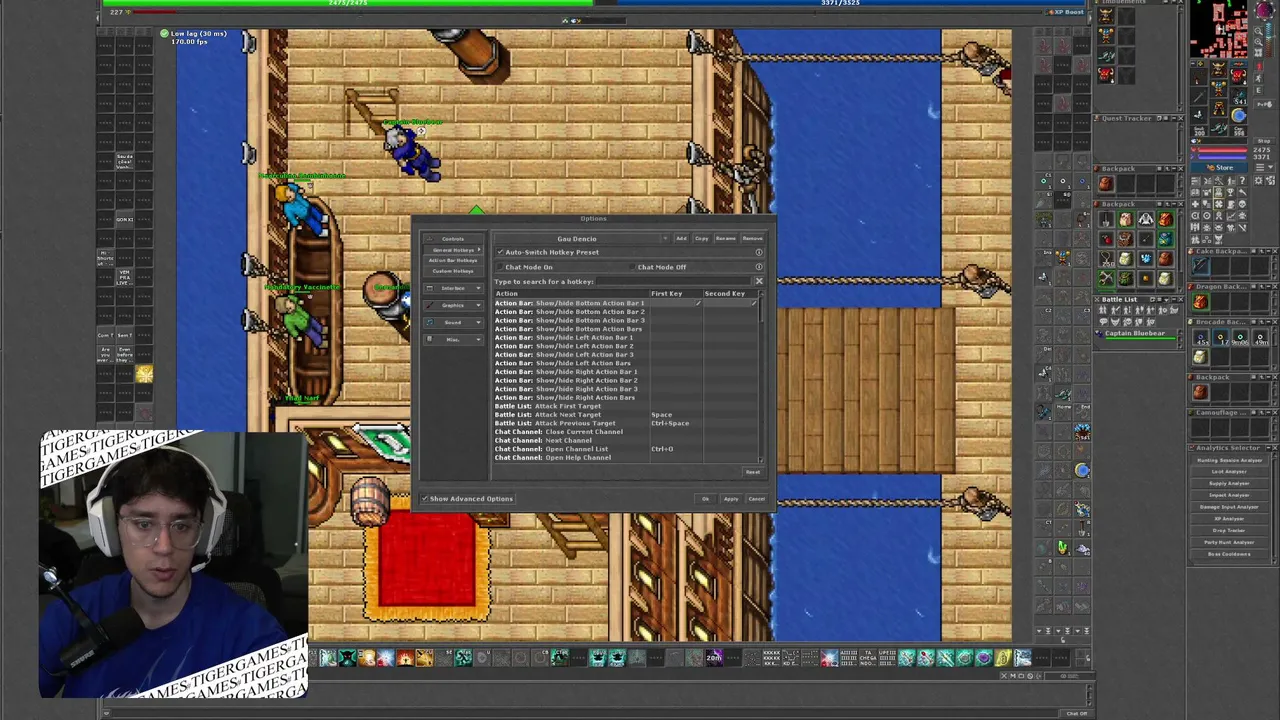Open the Custom Hotkeys page

click(x=453, y=271)
